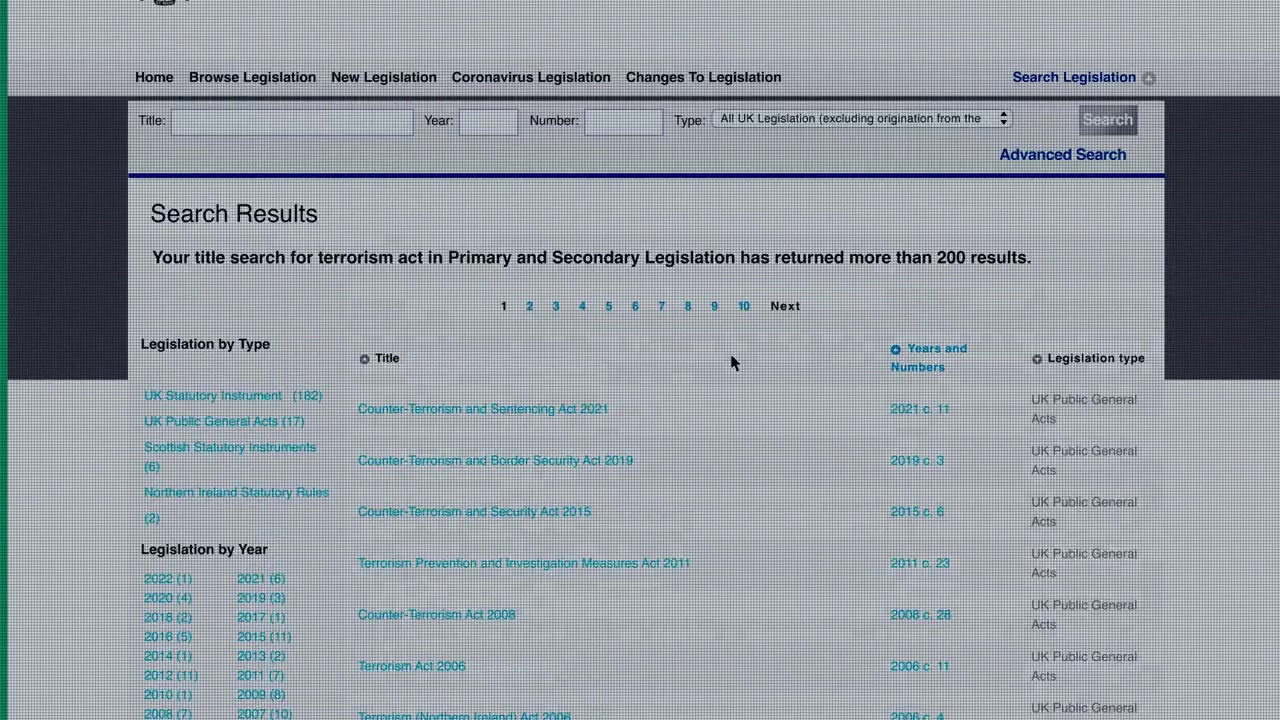1280x720 pixels.
Task: Expand the Search Legislation plus icon
Action: click(1149, 78)
